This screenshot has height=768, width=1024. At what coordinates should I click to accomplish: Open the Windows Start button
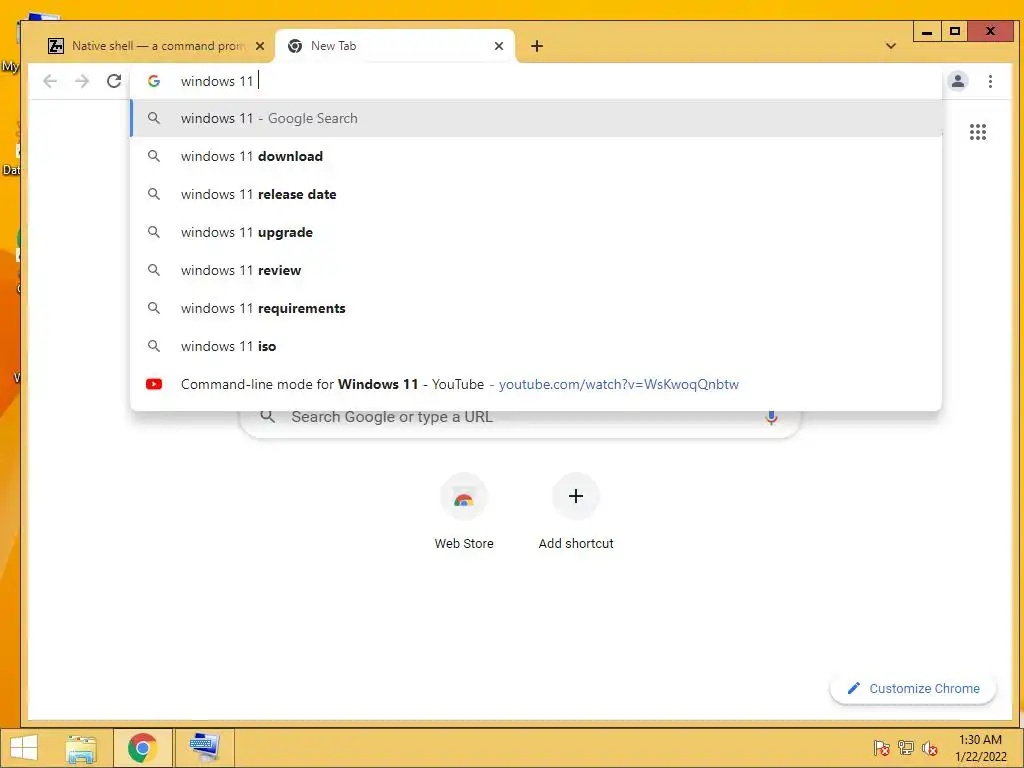point(24,748)
